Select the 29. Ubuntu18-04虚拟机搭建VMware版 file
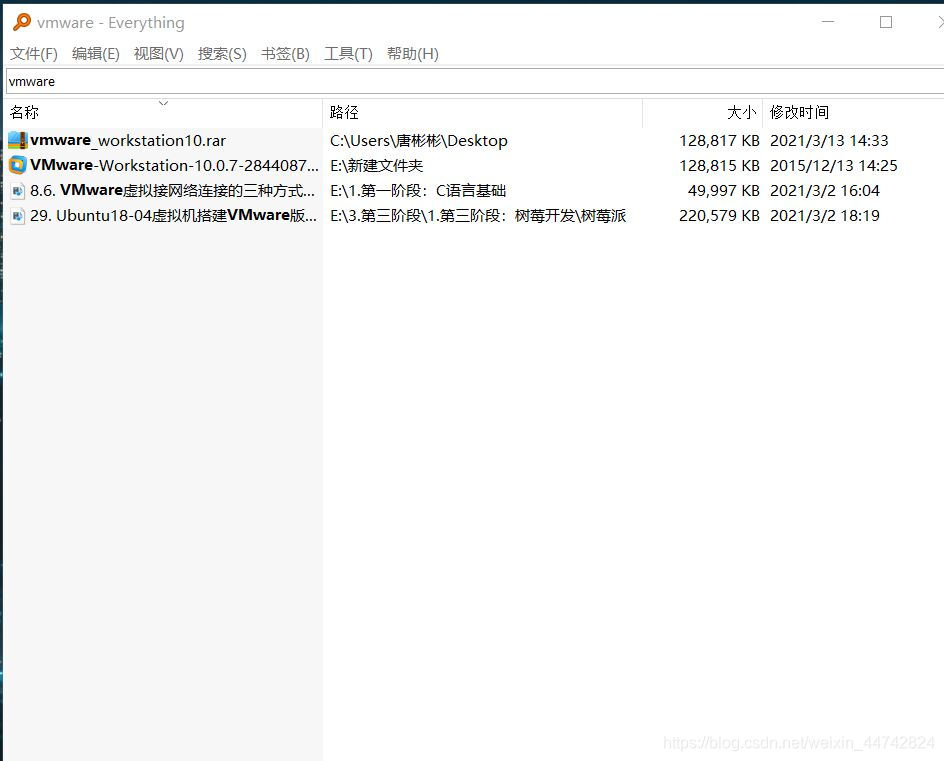The image size is (944, 761). tap(173, 216)
